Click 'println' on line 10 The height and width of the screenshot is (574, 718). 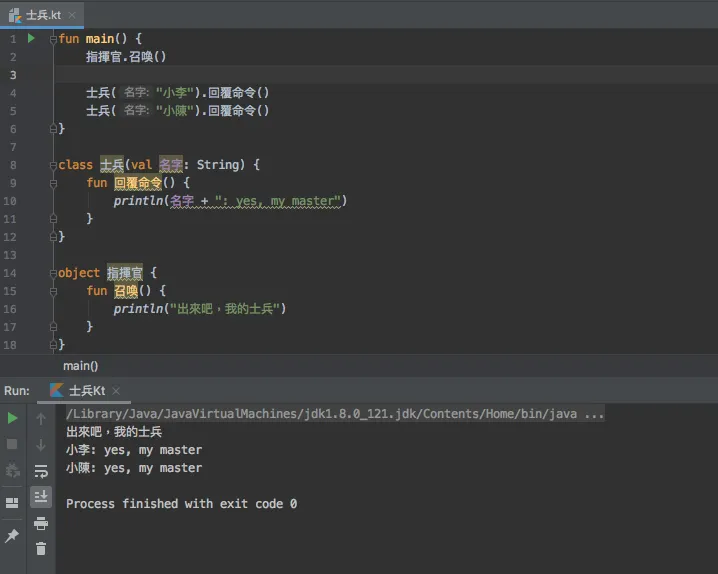pyautogui.click(x=138, y=201)
